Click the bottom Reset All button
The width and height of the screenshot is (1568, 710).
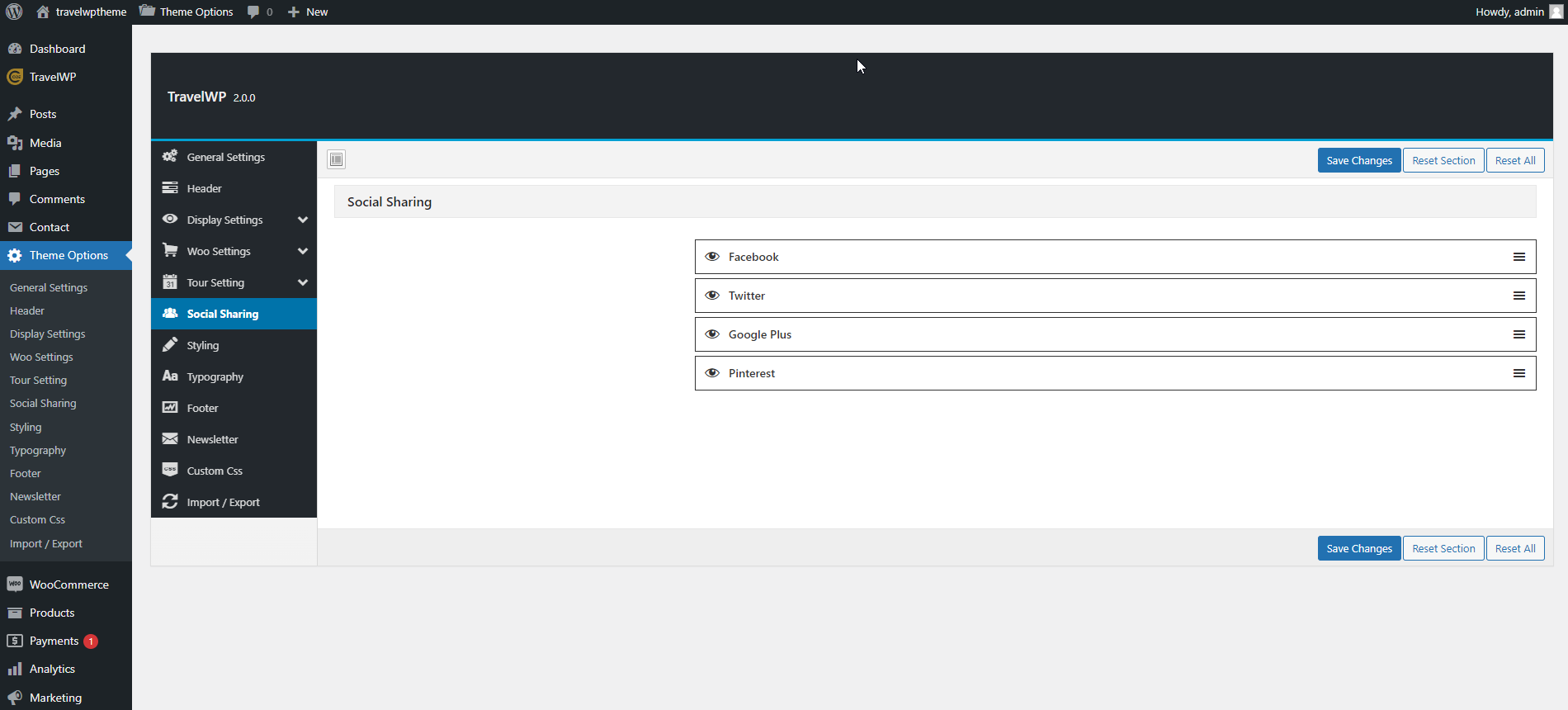(1515, 548)
